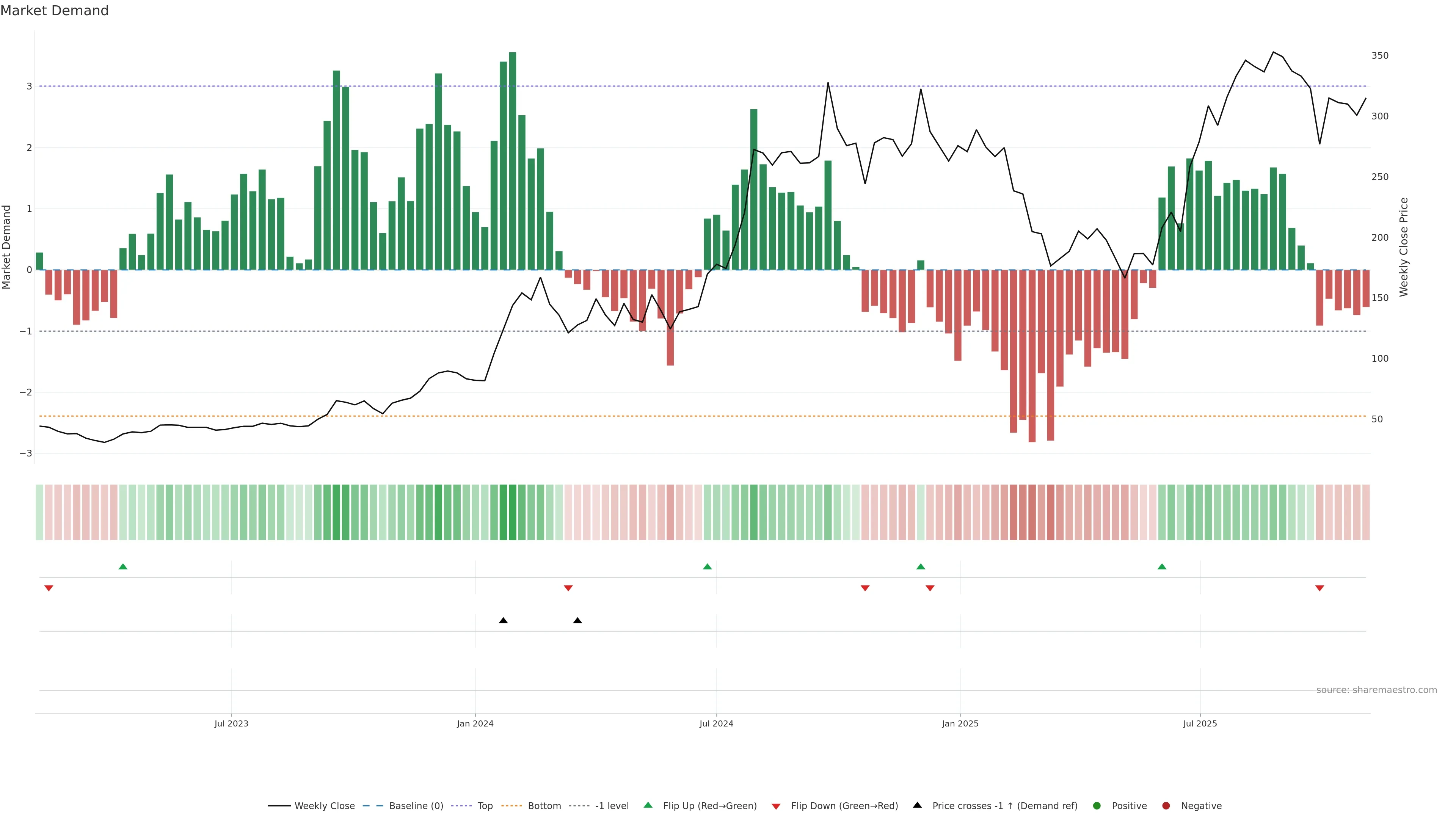Click the rightmost red flip-down marker

click(x=1320, y=588)
